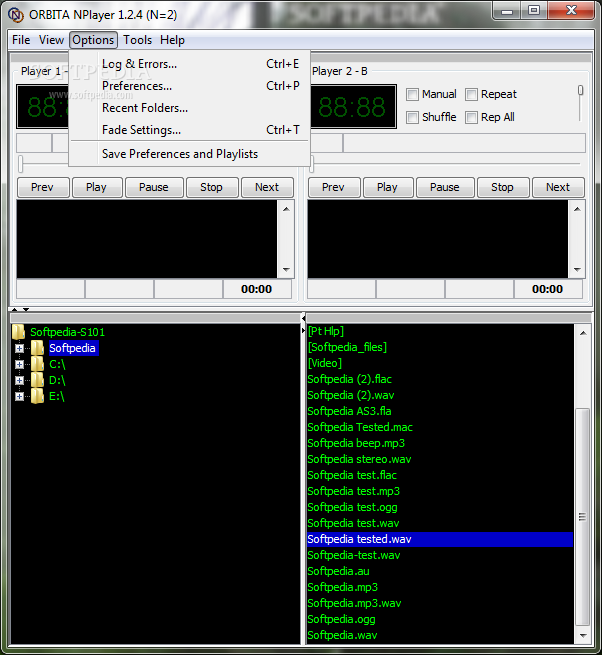Enable the Manual checkbox in Player 2
Screen dimensions: 602x655
412,94
